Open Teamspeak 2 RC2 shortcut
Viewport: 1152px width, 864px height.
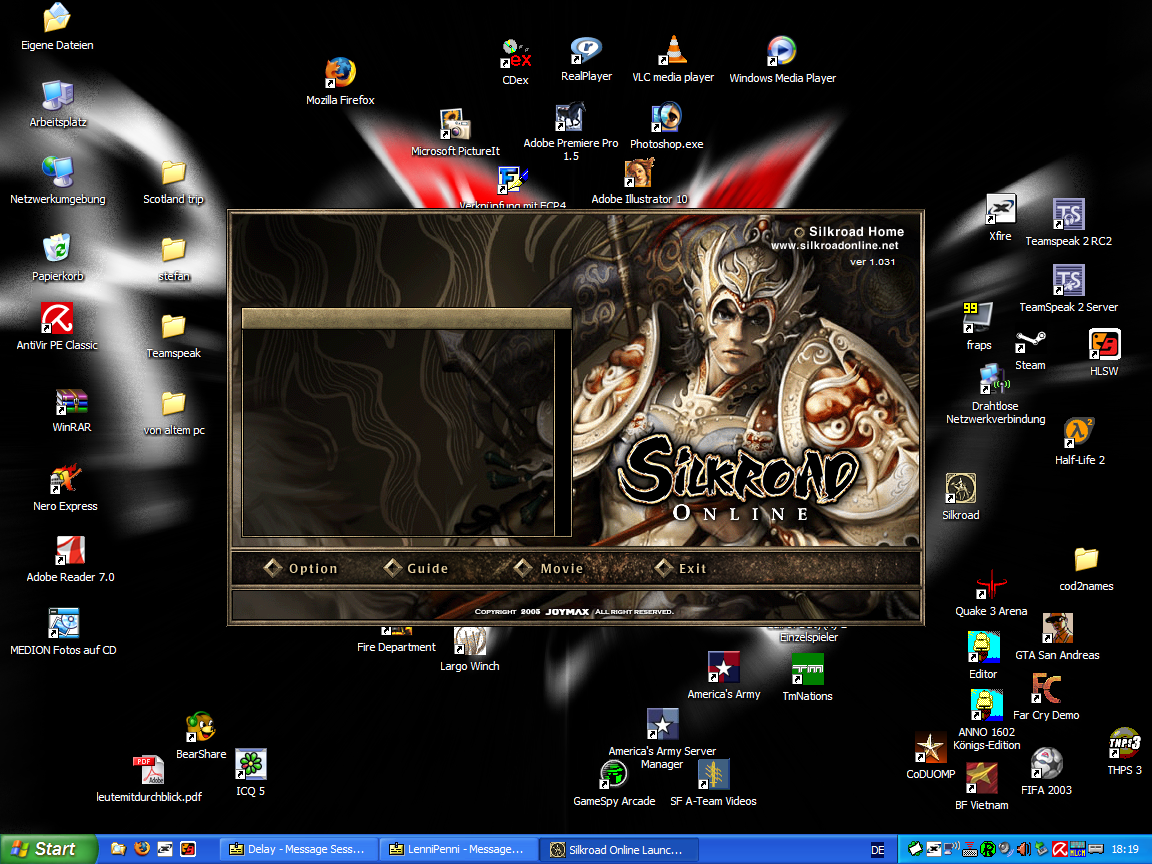[1068, 215]
